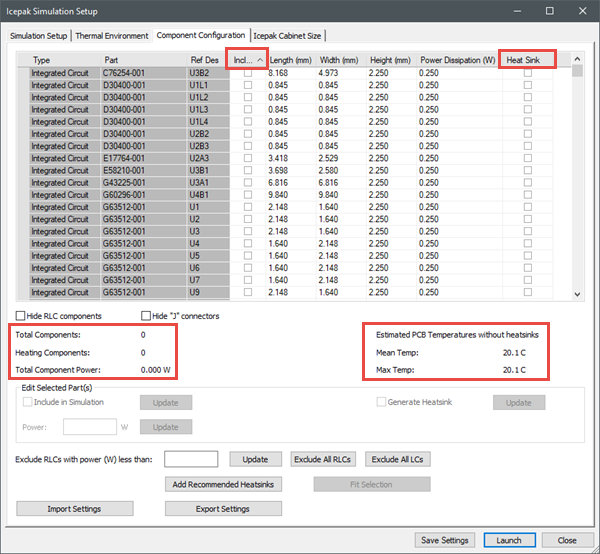Click the RLC power threshold input field
The image size is (600, 554).
click(x=191, y=459)
